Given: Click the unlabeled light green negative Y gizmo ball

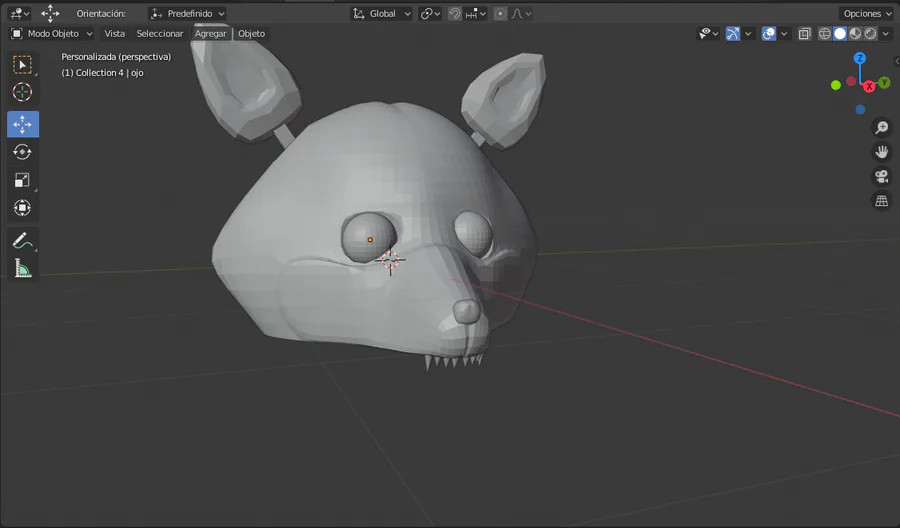Looking at the screenshot, I should click(x=836, y=85).
